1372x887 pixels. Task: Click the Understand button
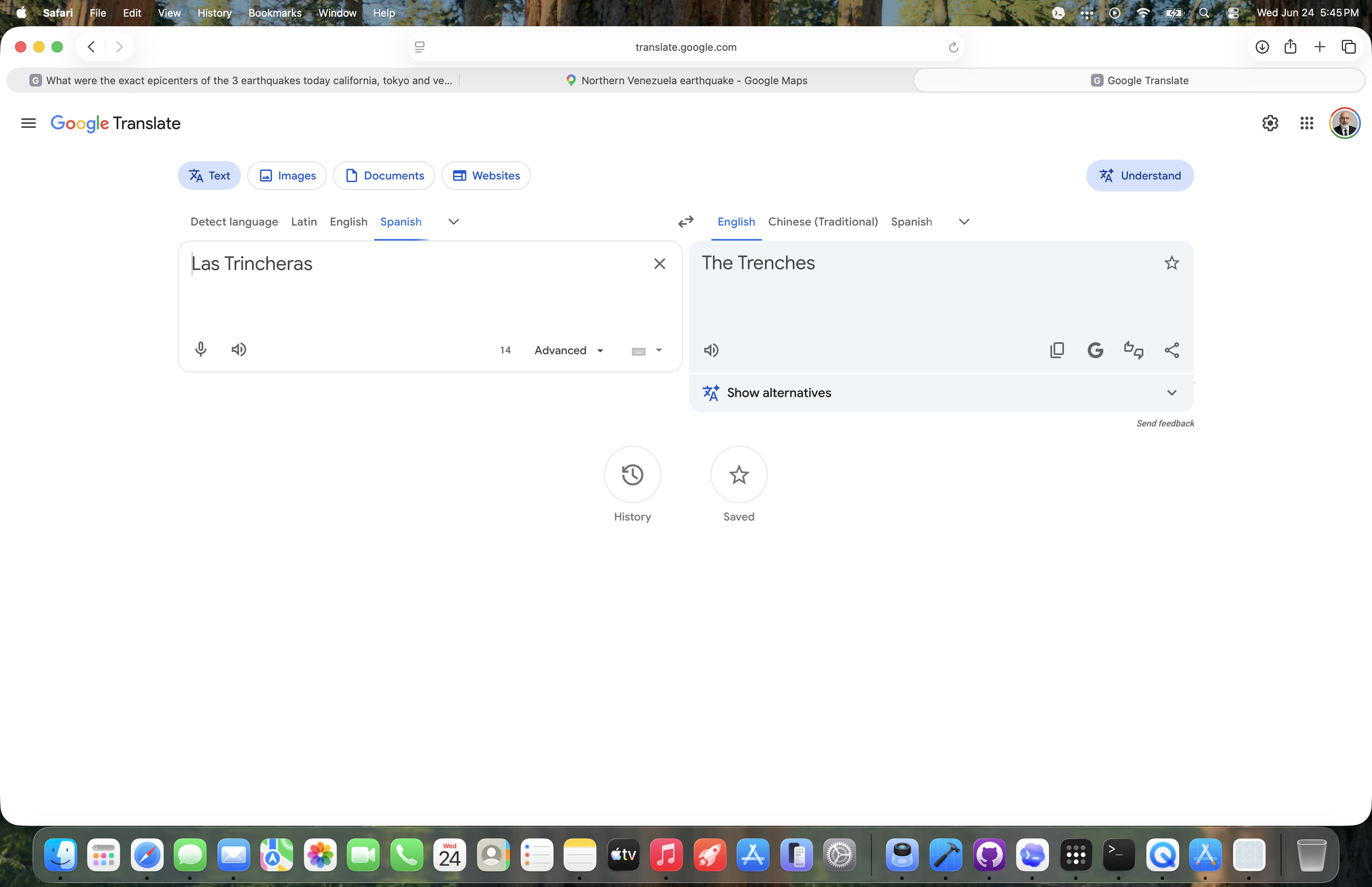click(1140, 176)
